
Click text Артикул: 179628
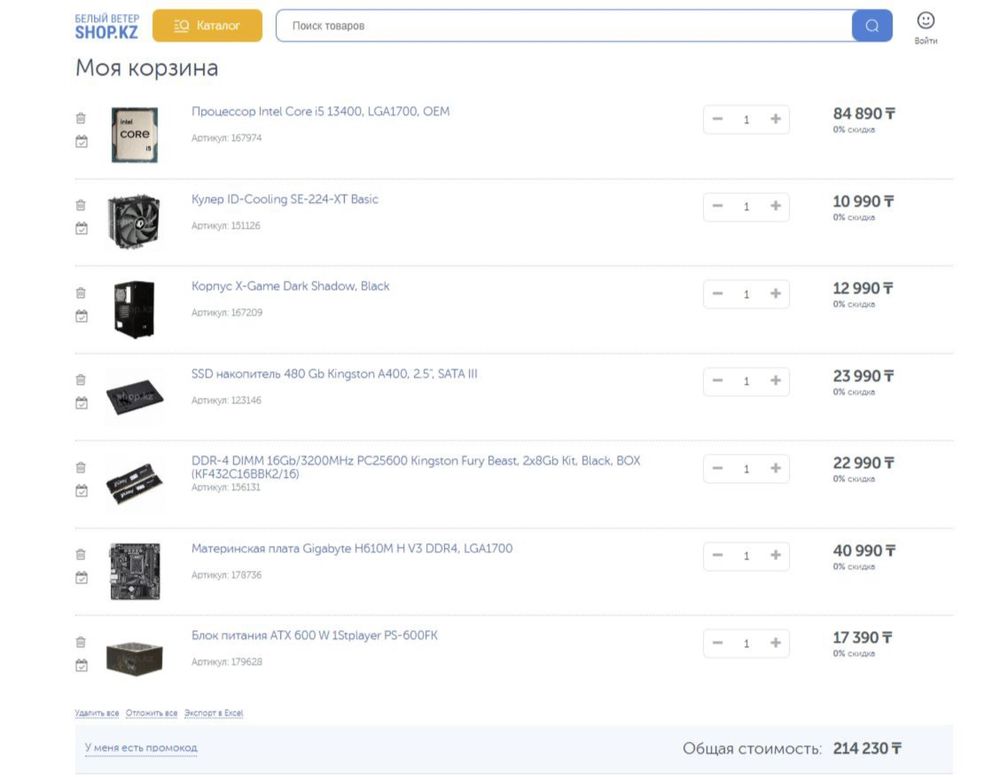coord(226,662)
